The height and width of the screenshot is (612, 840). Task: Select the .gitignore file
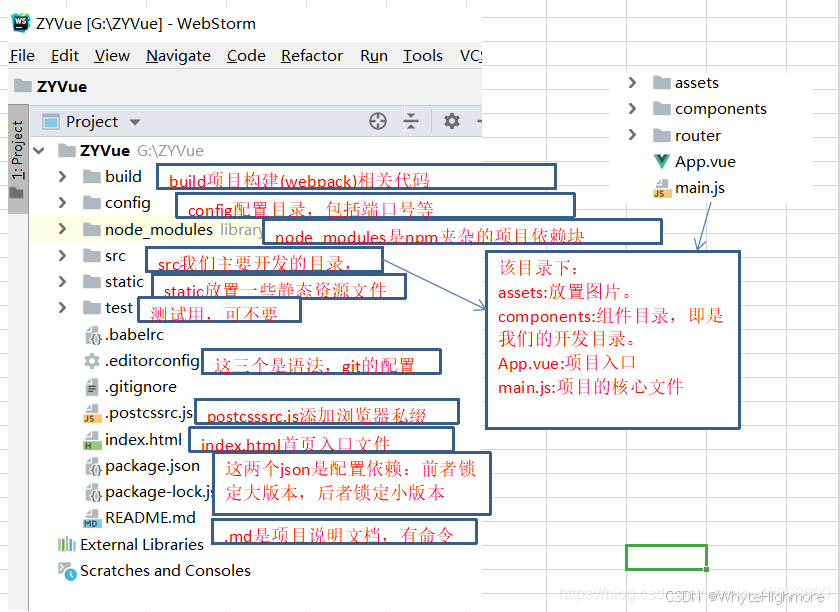[x=141, y=387]
